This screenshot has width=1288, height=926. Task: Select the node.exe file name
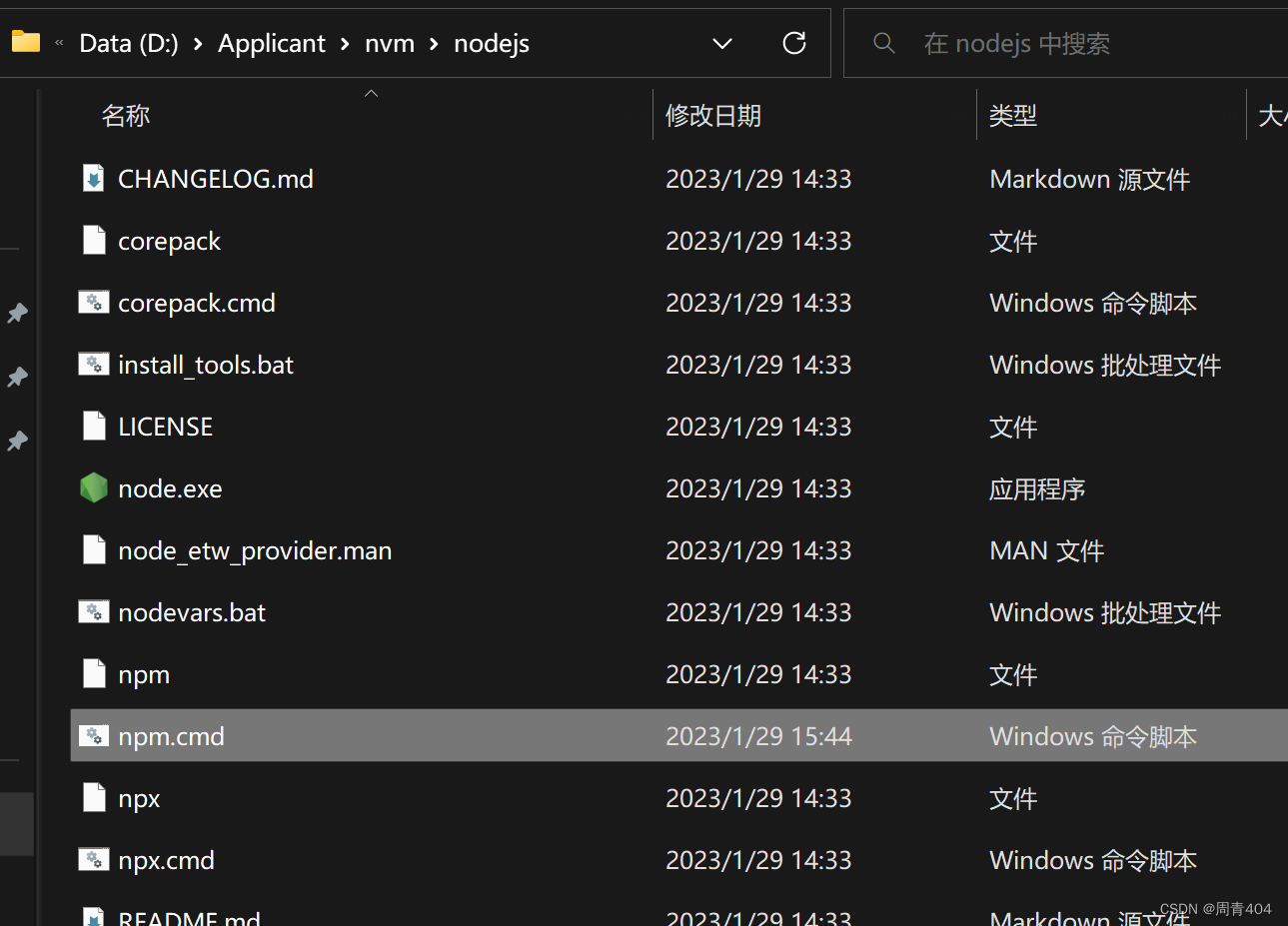[x=170, y=488]
